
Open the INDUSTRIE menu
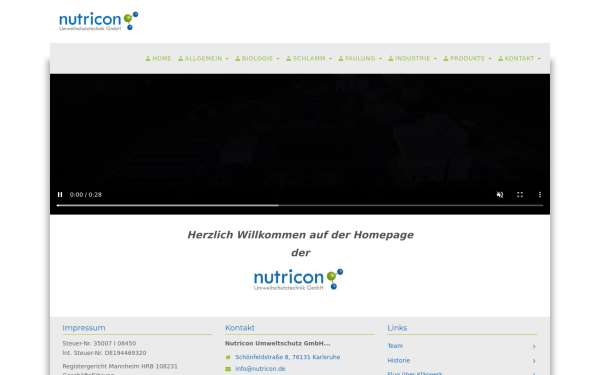(412, 59)
